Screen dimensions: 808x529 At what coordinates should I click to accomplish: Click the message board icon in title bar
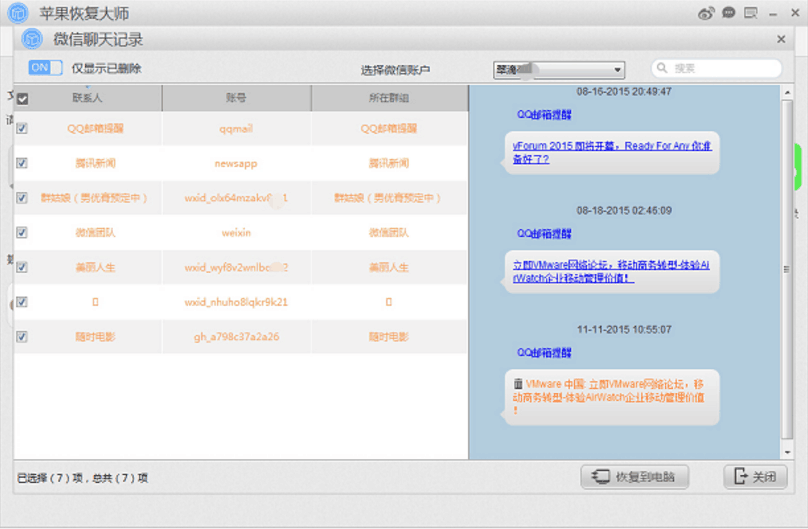click(751, 13)
